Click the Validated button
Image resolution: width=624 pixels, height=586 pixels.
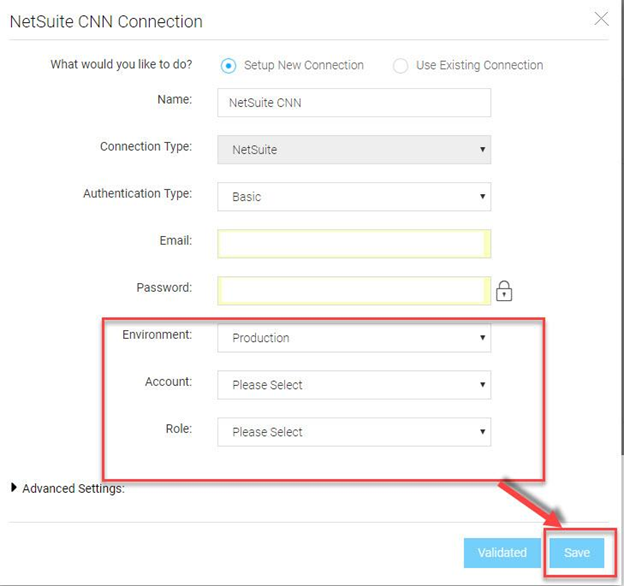click(x=502, y=553)
